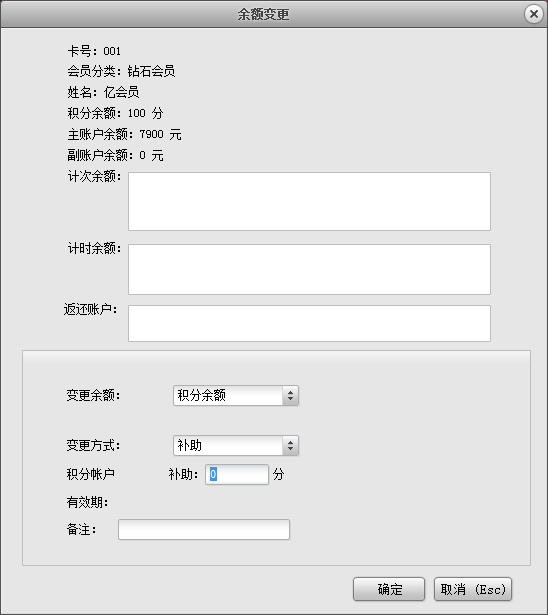This screenshot has height=615, width=548.
Task: Click the 有效期 label
Action: [87, 502]
